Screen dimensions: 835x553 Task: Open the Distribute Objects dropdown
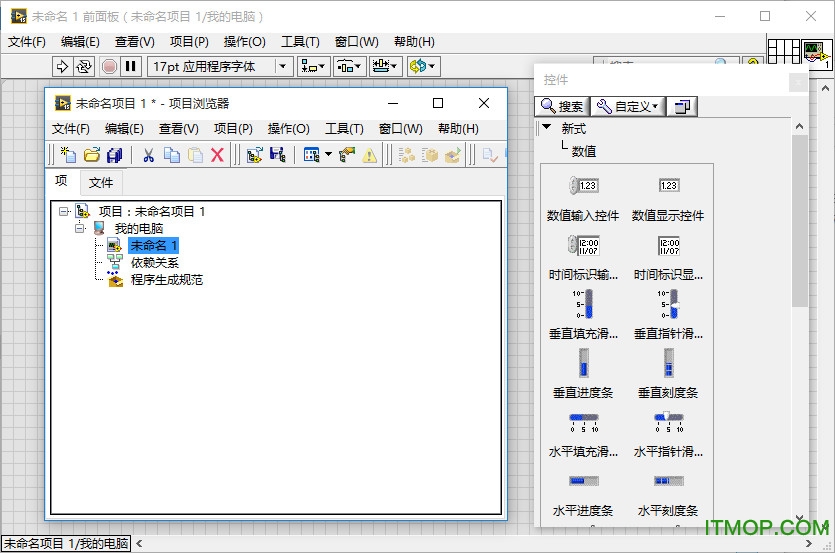pos(350,67)
